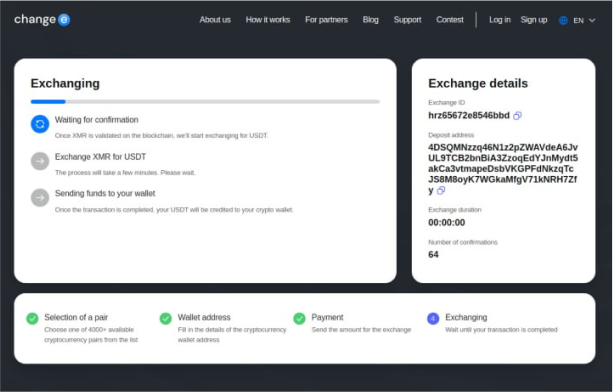
Task: Click the Exchange duration label
Action: (455, 209)
